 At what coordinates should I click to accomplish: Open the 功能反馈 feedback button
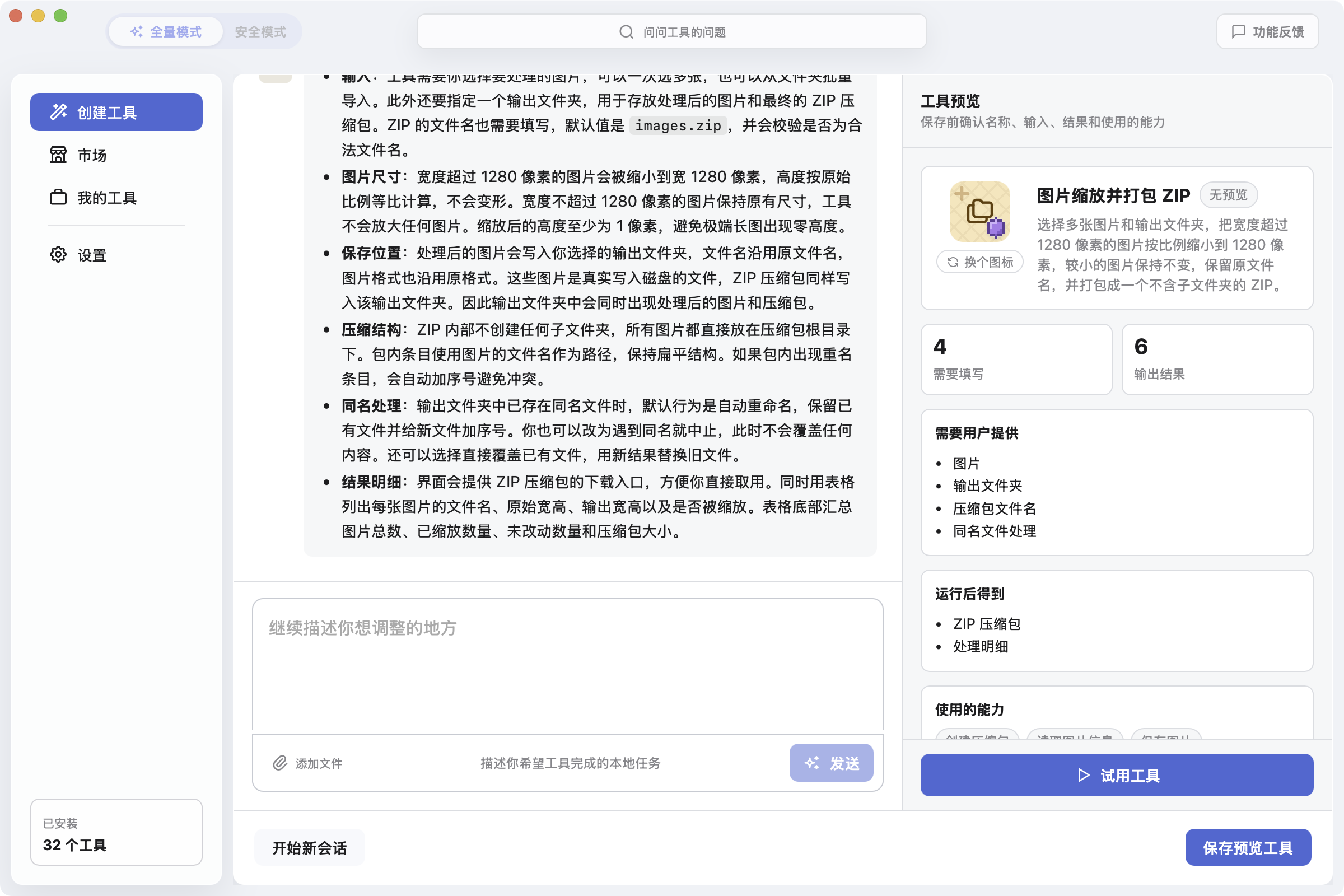(x=1267, y=31)
